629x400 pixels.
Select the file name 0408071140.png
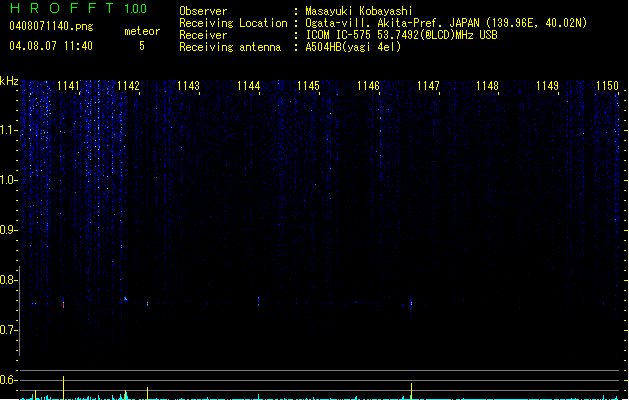click(51, 26)
